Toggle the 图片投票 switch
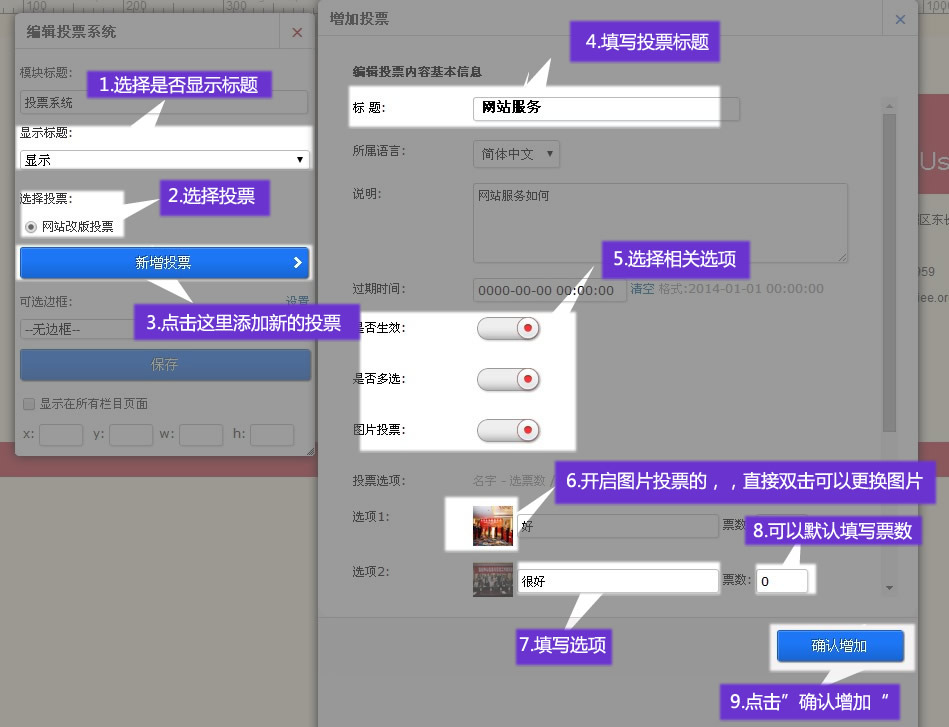This screenshot has width=949, height=727. click(508, 430)
